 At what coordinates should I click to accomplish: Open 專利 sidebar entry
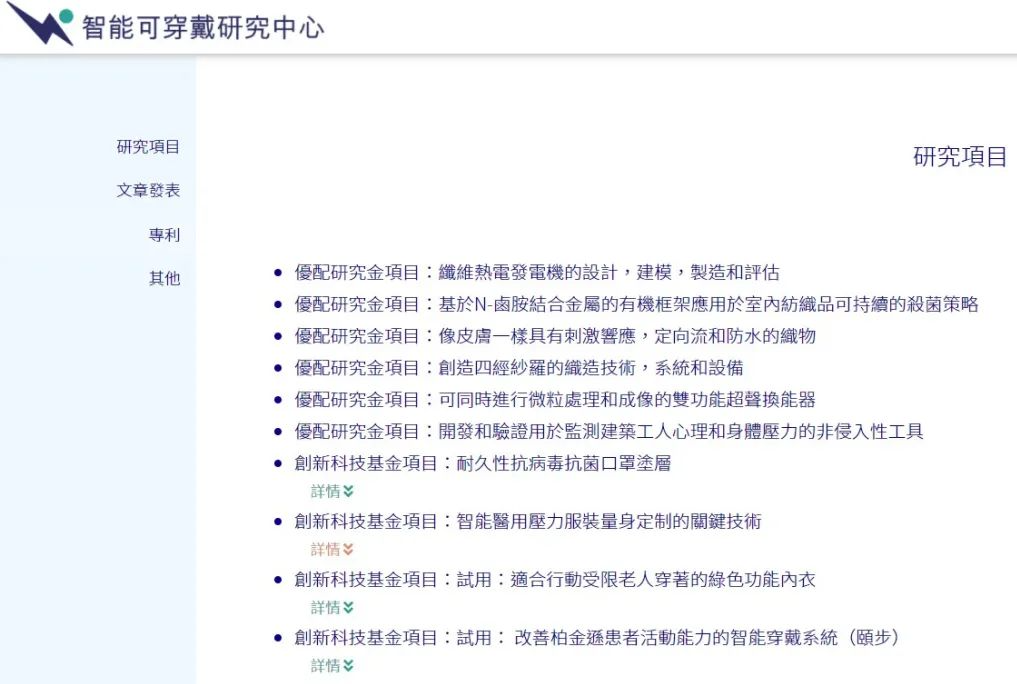pyautogui.click(x=161, y=235)
